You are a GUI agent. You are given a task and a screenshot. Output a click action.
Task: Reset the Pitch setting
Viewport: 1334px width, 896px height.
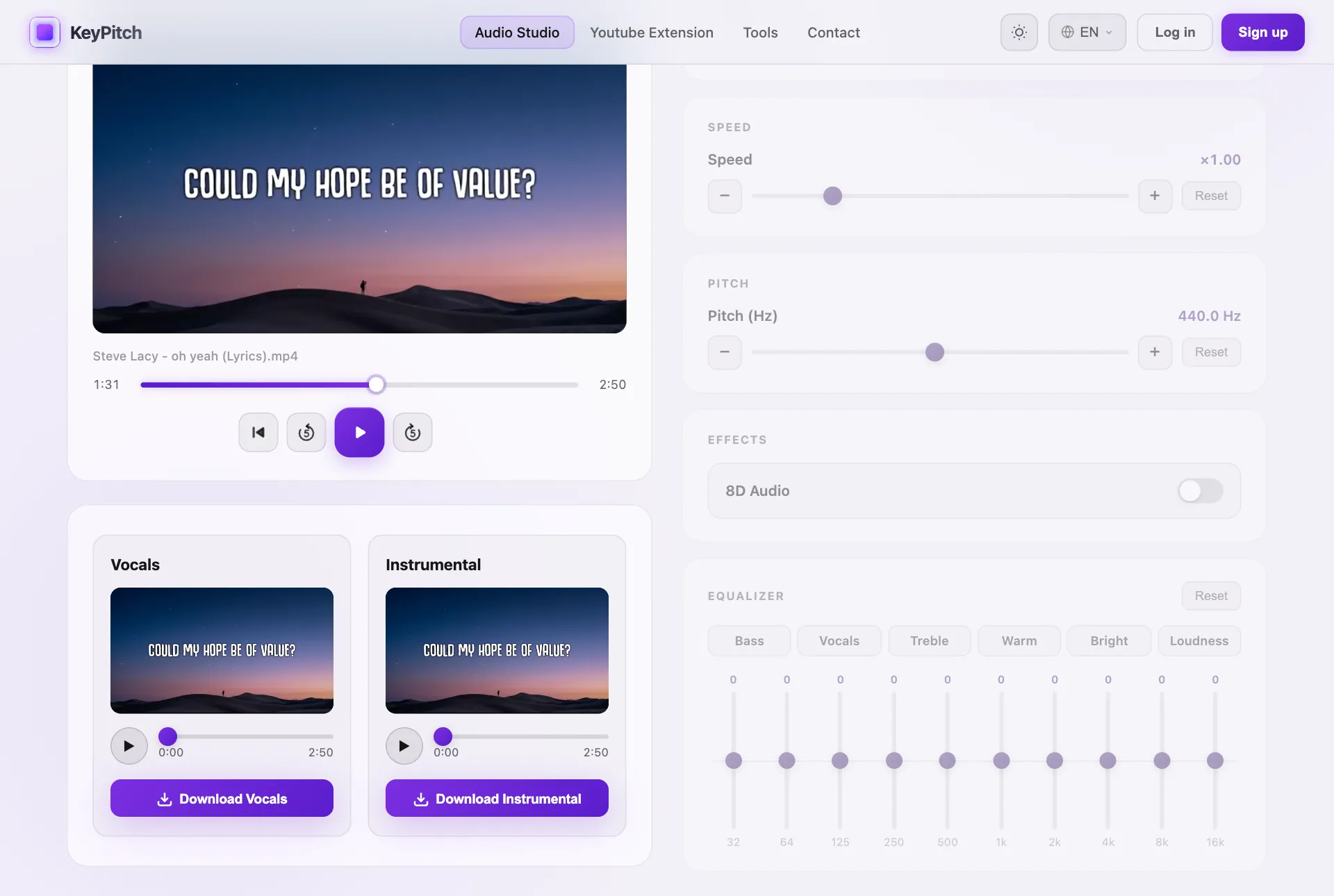coord(1211,352)
